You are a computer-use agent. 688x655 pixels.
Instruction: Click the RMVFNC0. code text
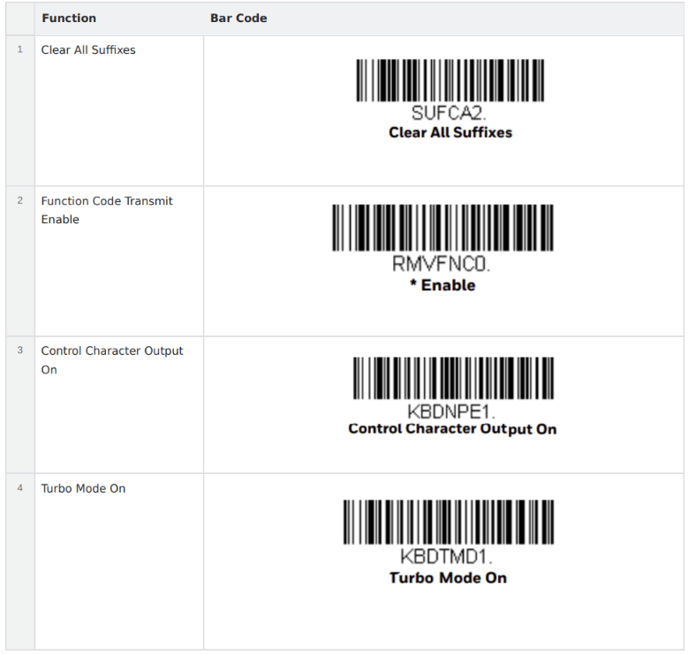pos(442,266)
